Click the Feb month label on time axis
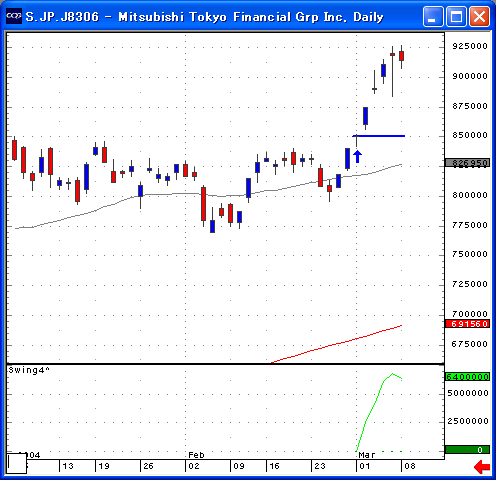496x480 pixels. pyautogui.click(x=196, y=455)
